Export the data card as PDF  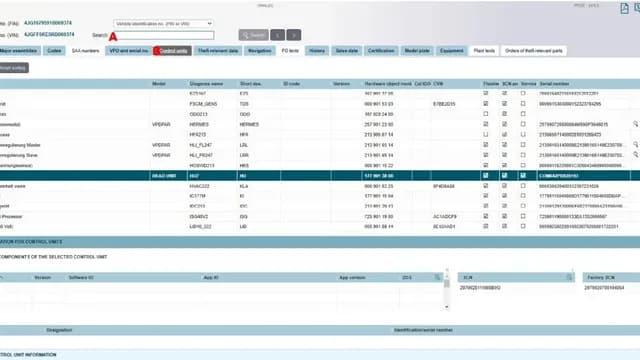624,8
